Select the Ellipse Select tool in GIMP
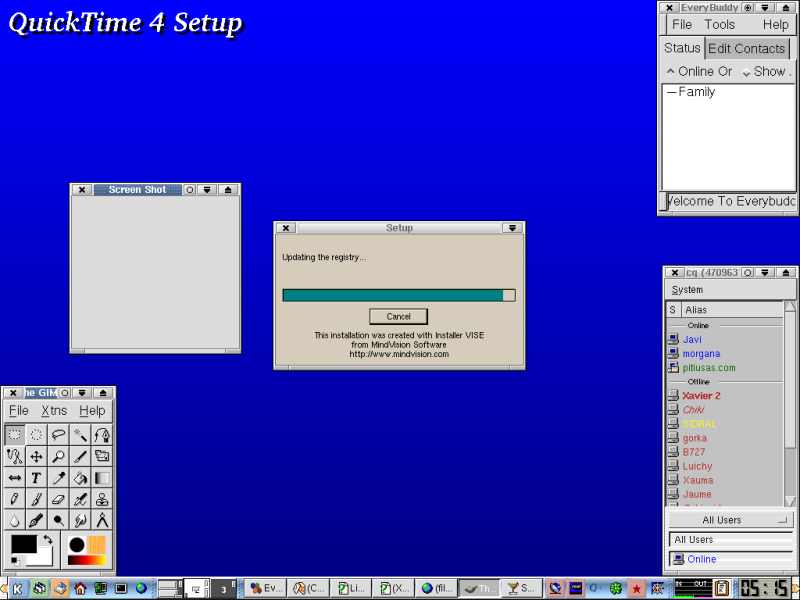Image resolution: width=800 pixels, height=600 pixels. 36,435
